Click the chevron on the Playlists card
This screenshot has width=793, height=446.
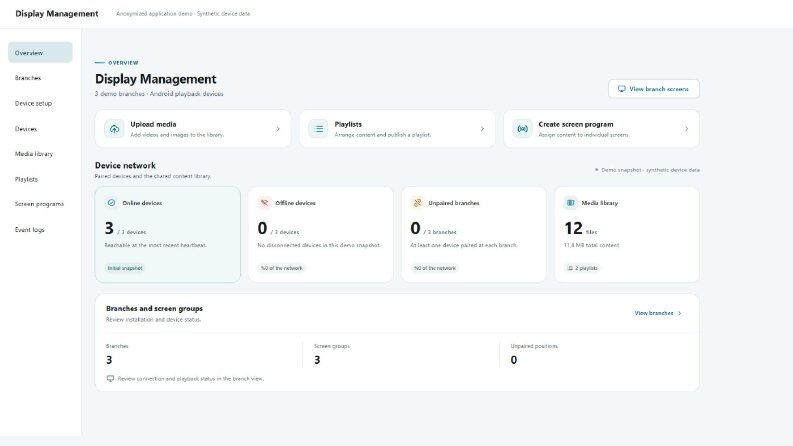click(x=482, y=129)
